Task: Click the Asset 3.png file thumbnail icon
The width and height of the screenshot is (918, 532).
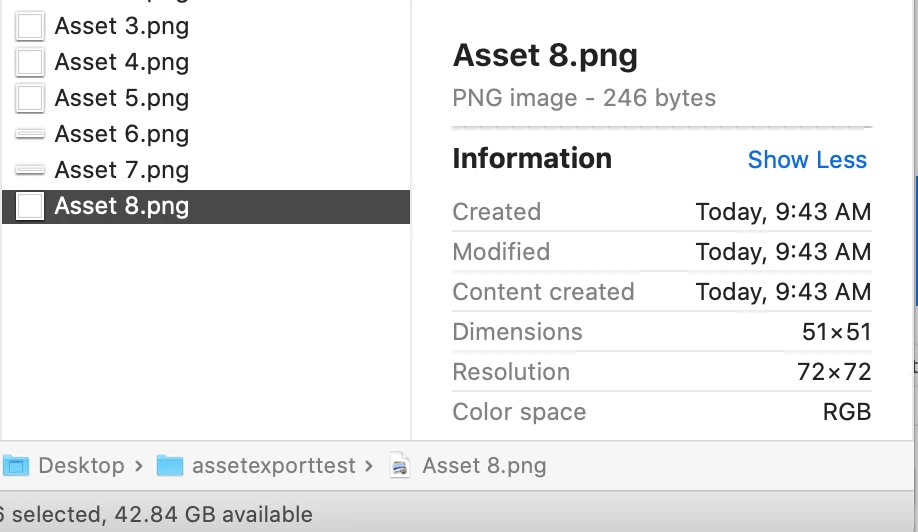Action: tap(31, 27)
